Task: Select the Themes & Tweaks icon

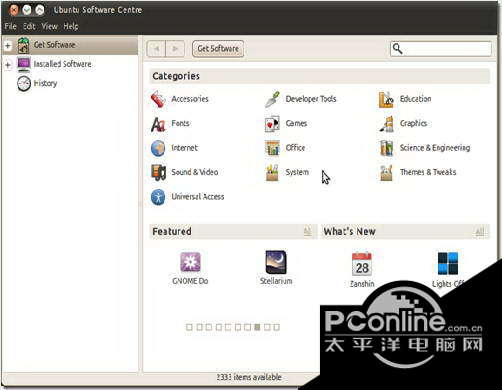Action: [386, 173]
